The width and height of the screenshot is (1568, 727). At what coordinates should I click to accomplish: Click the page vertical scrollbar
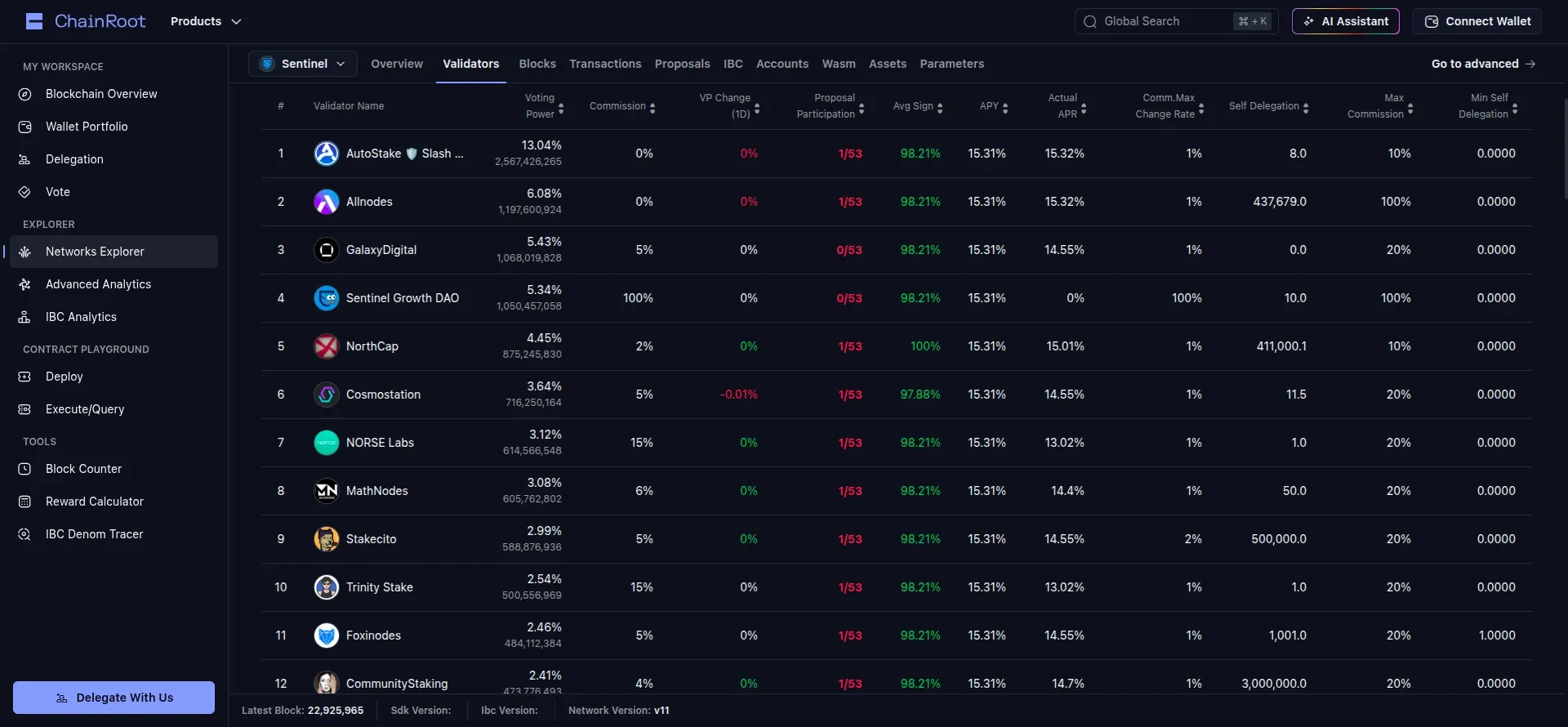point(1565,149)
